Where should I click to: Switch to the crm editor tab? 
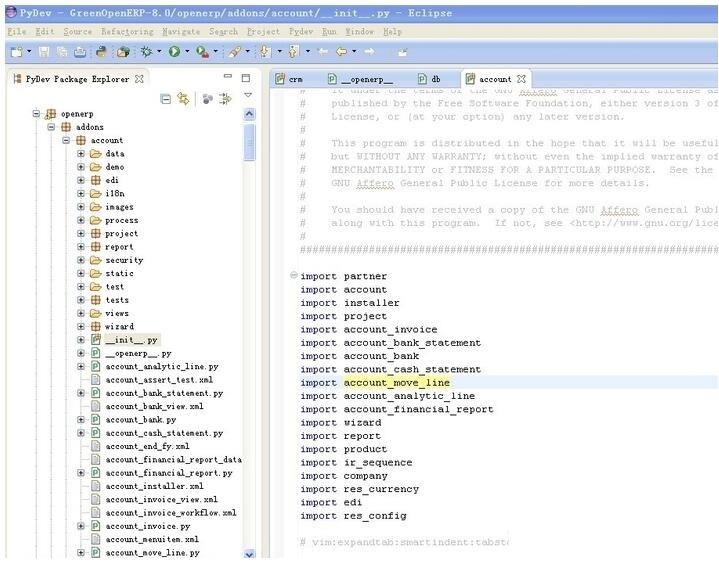point(290,79)
